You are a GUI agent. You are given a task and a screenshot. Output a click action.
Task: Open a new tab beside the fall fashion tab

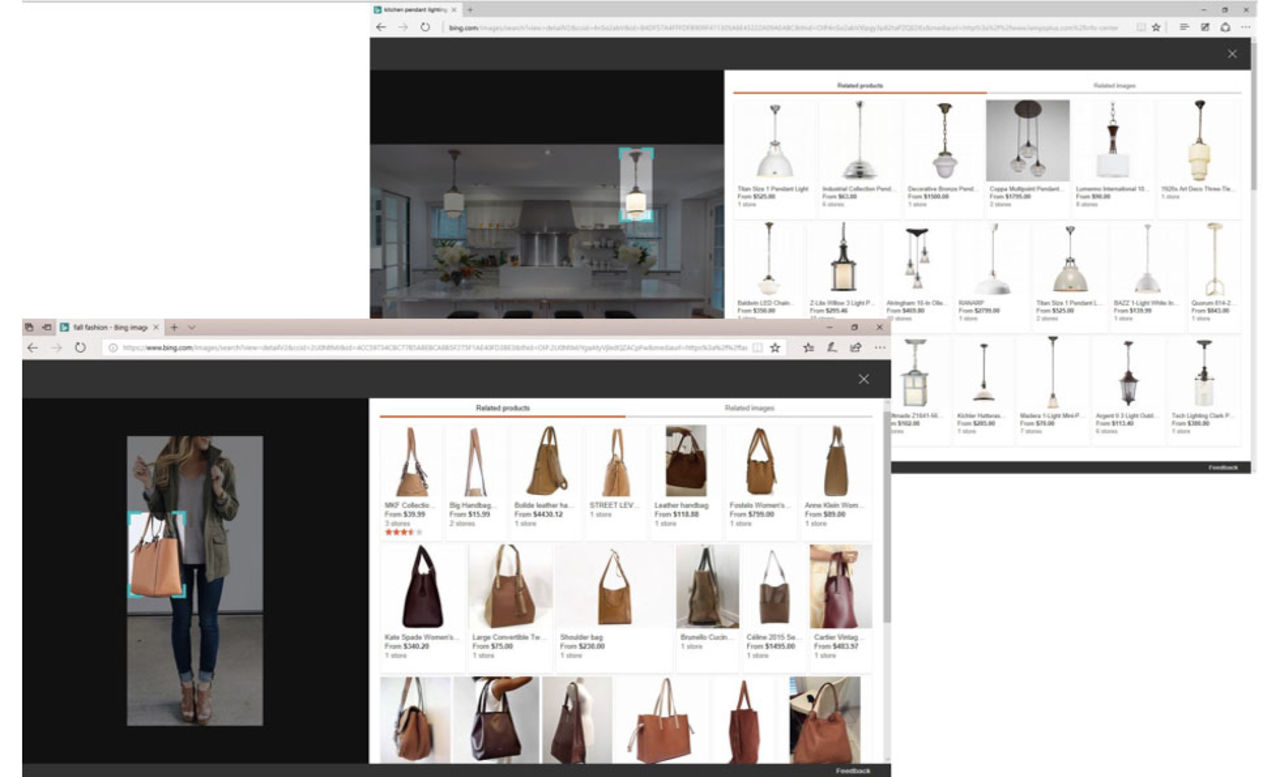point(174,327)
